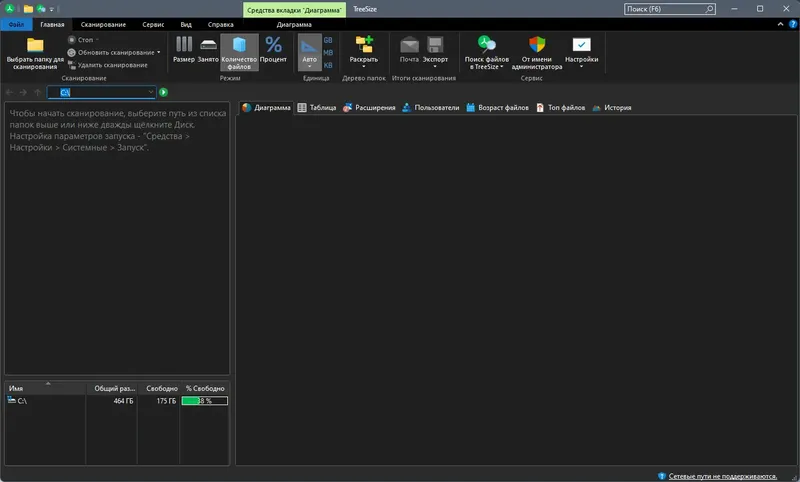This screenshot has width=800, height=482.
Task: Toggle File count mode (Количество файлов)
Action: pyautogui.click(x=239, y=52)
